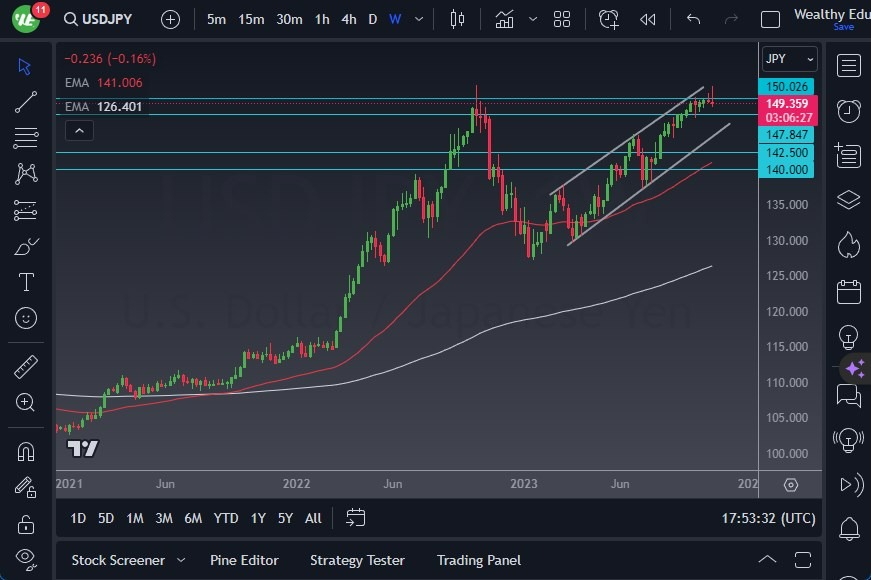
Task: Switch to the Pine Editor tab
Action: [x=244, y=560]
